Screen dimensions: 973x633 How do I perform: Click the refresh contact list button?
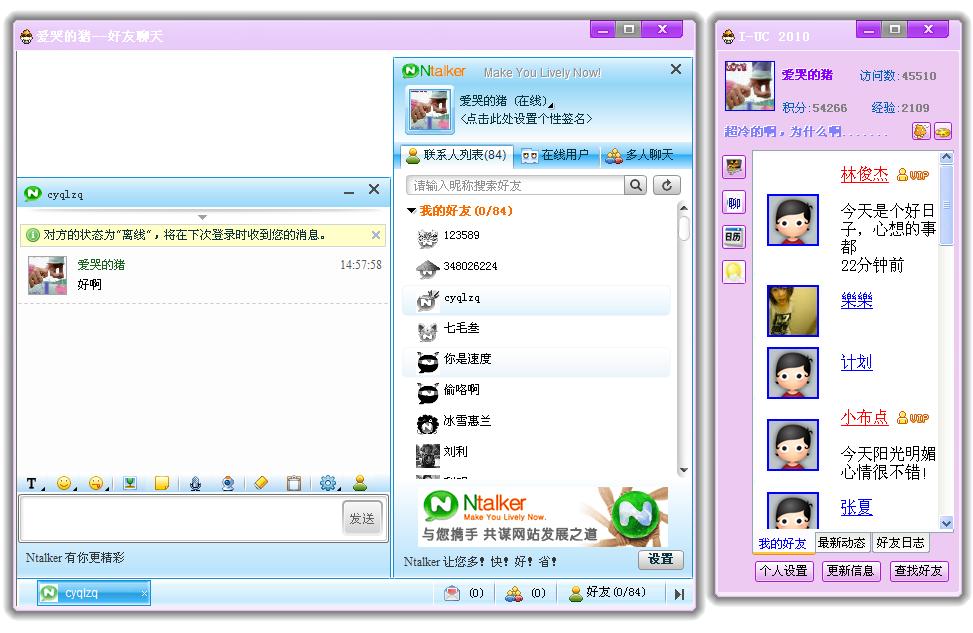(666, 186)
